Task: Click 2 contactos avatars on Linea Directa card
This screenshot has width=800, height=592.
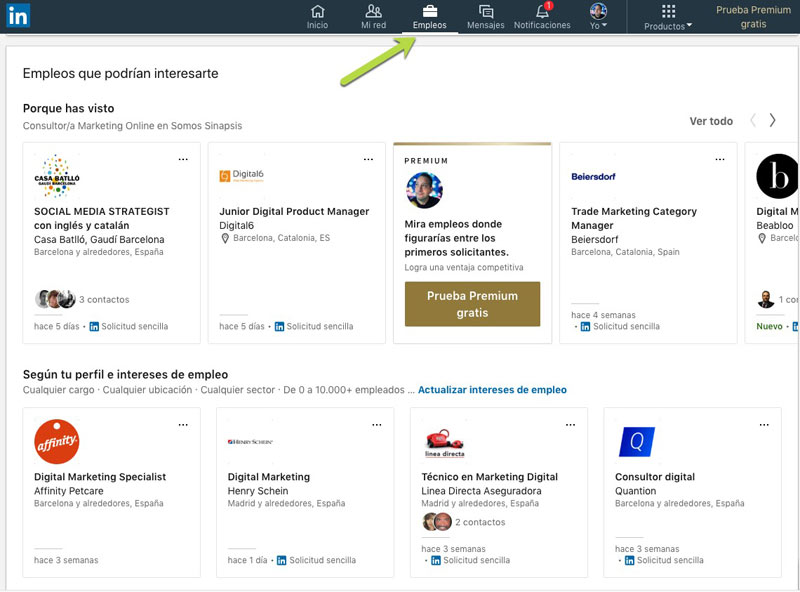Action: pos(437,522)
